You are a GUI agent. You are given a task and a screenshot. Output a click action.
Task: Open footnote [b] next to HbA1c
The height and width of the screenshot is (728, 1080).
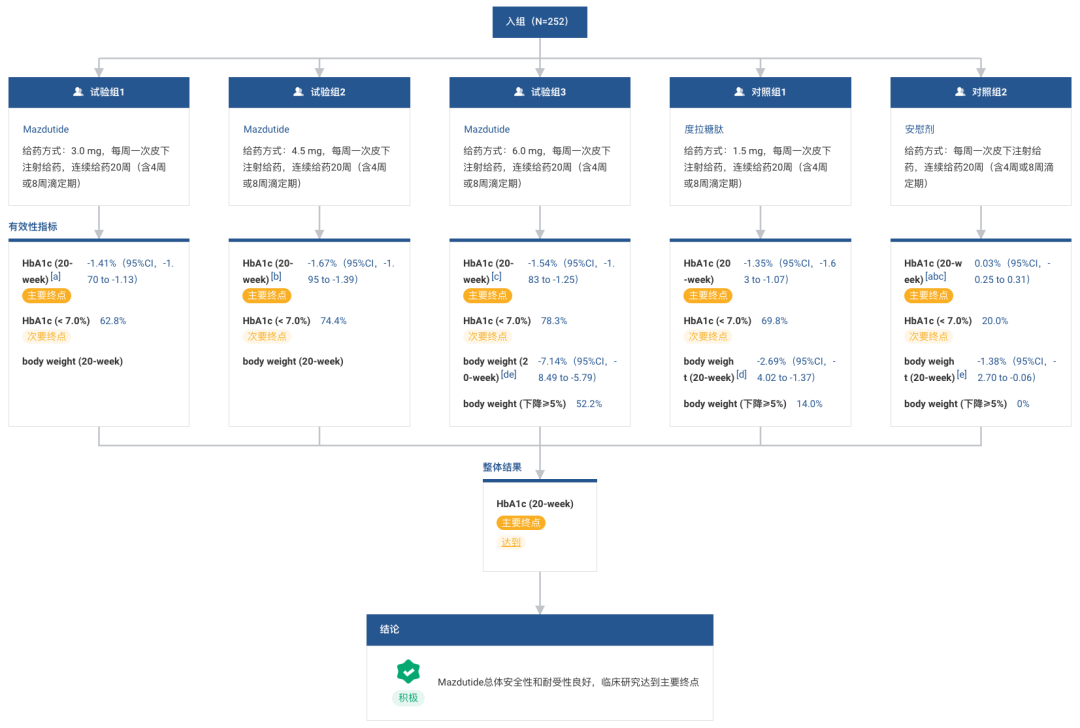(276, 276)
